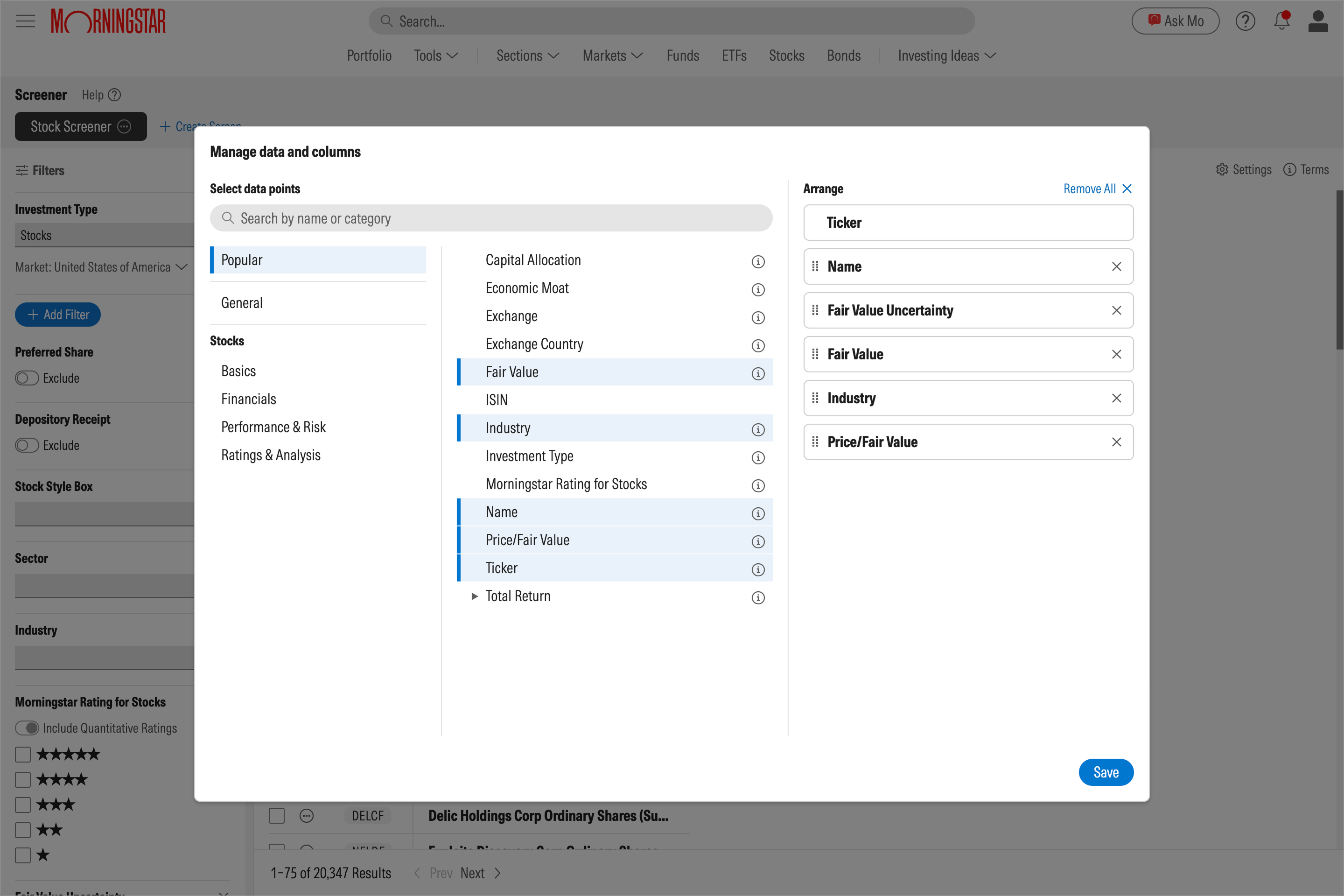Show info icon for Total Return
The image size is (1344, 896).
pos(758,598)
